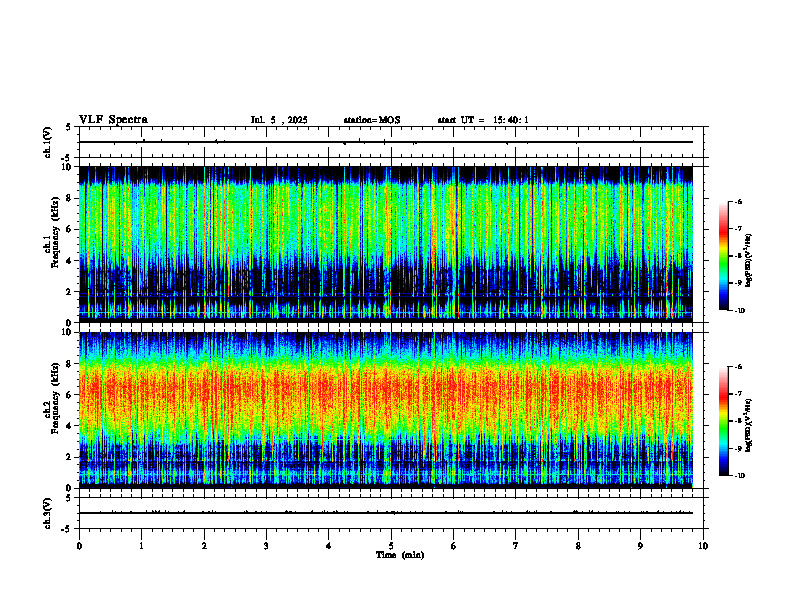Image resolution: width=792 pixels, height=612 pixels.
Task: Click time axis tick label "5"
Action: [391, 546]
